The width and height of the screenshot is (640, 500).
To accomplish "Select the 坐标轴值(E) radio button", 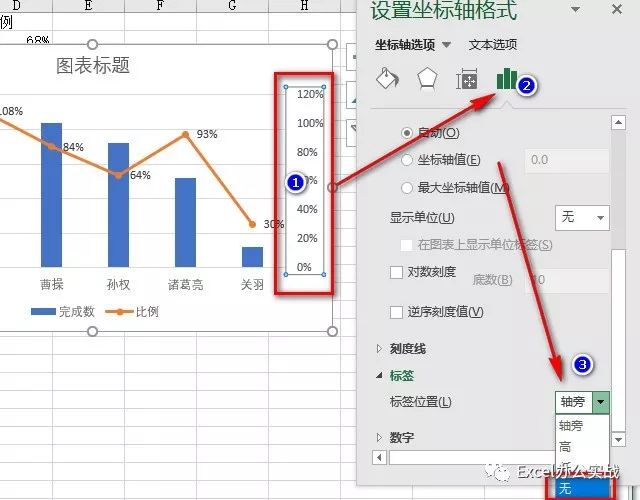I will 407,160.
